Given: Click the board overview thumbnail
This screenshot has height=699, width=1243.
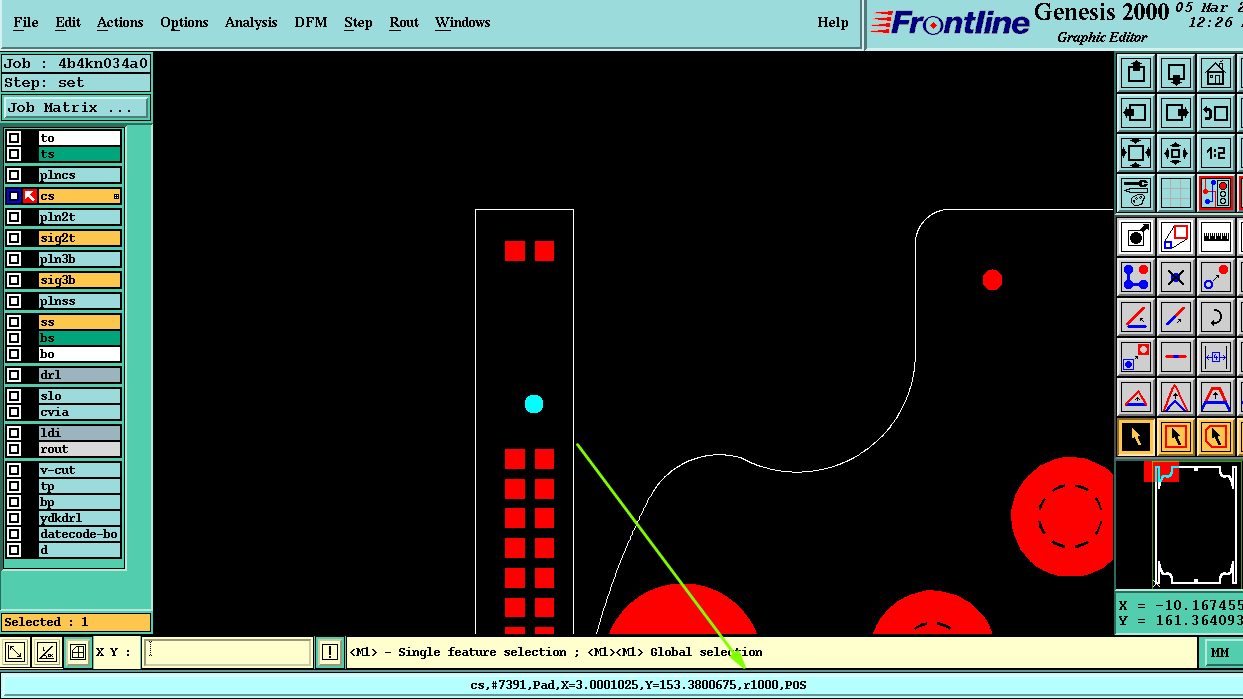Looking at the screenshot, I should [1178, 525].
